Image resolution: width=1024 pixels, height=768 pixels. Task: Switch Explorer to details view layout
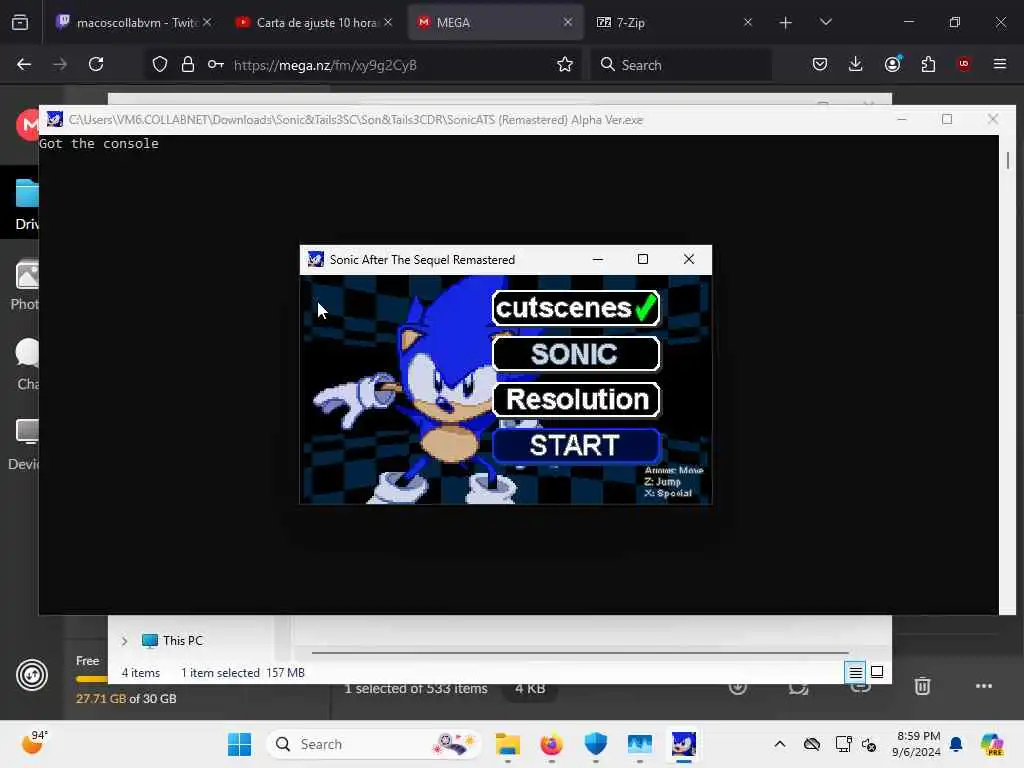pyautogui.click(x=855, y=672)
